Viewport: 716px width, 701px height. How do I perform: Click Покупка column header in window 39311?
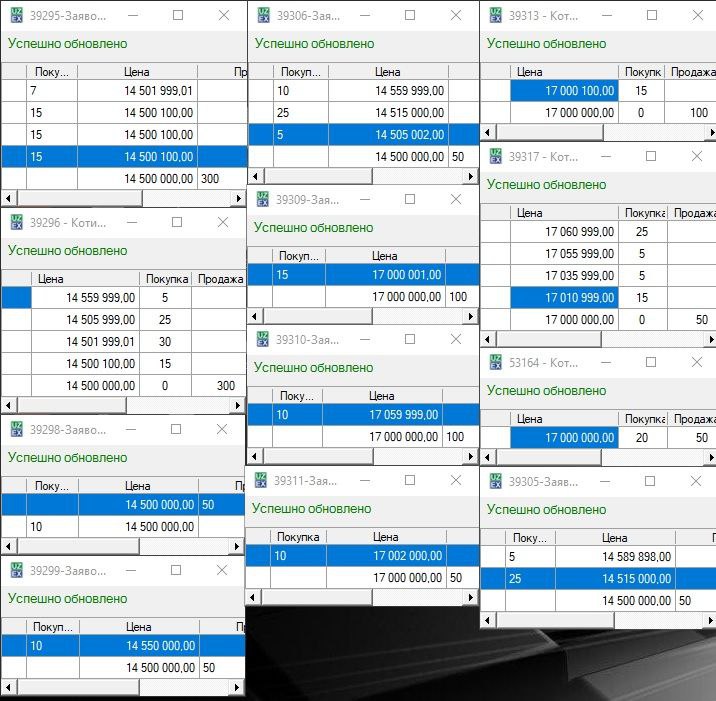[298, 537]
